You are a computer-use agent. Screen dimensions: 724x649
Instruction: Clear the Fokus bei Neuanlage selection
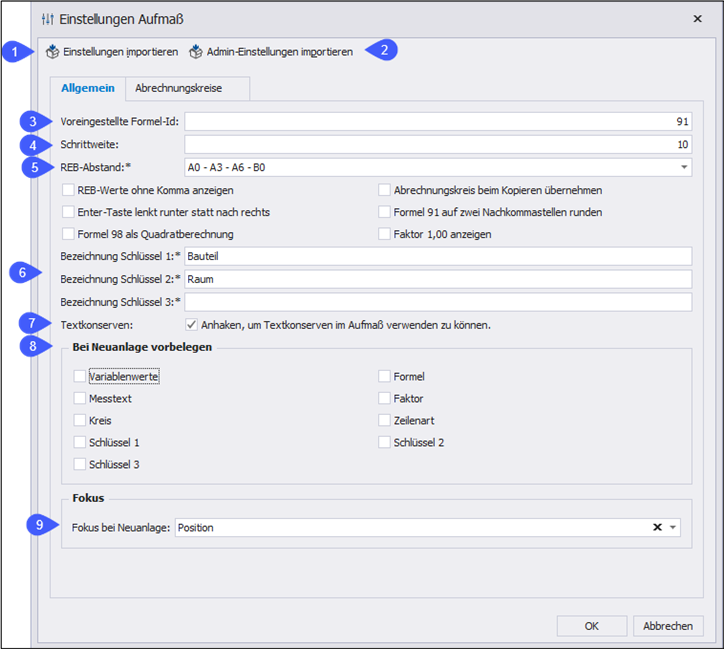coord(657,528)
